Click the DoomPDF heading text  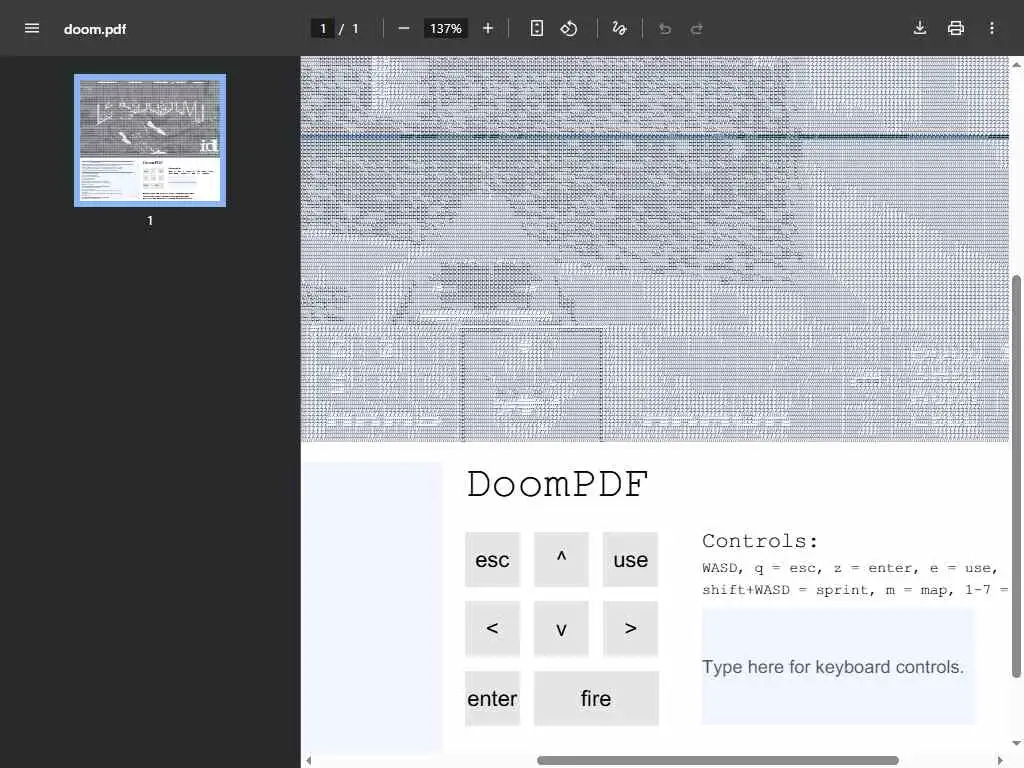(x=557, y=484)
